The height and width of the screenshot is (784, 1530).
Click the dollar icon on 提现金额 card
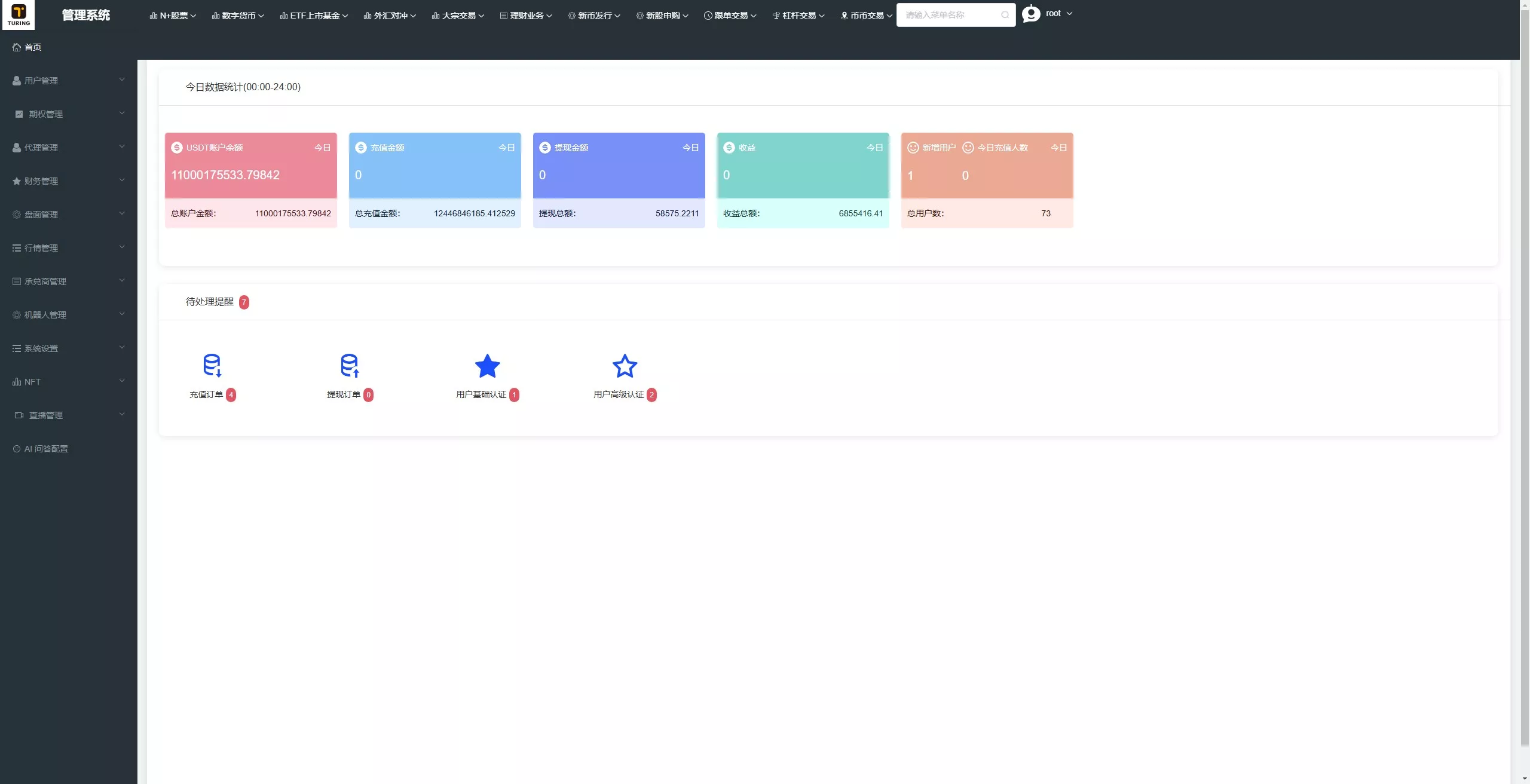545,148
